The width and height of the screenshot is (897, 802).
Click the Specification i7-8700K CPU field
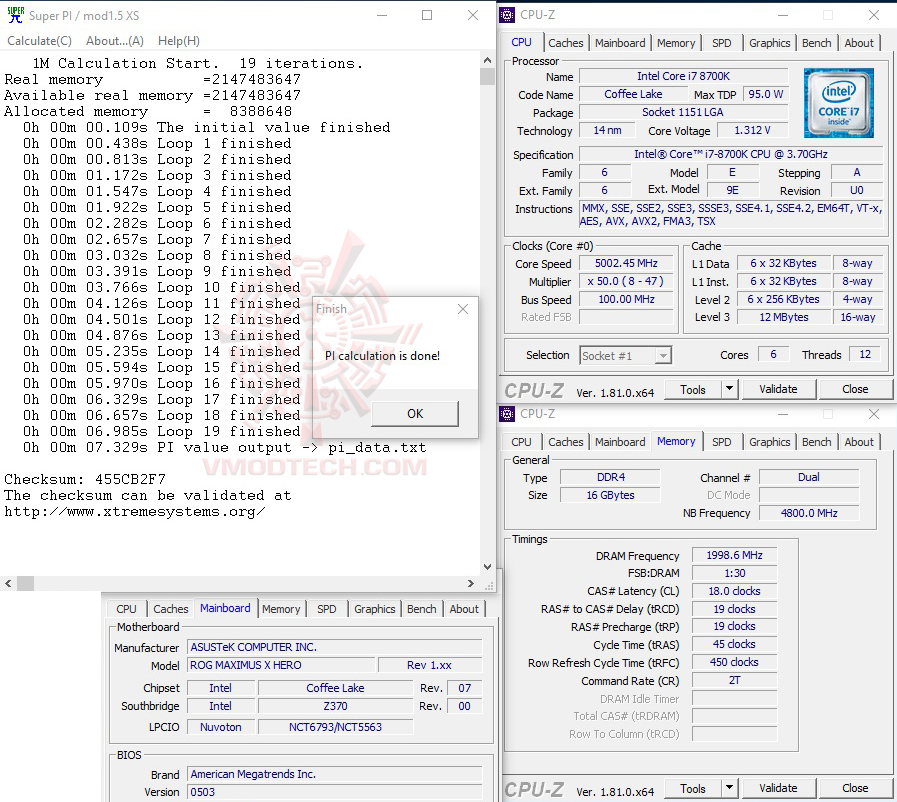click(x=731, y=154)
